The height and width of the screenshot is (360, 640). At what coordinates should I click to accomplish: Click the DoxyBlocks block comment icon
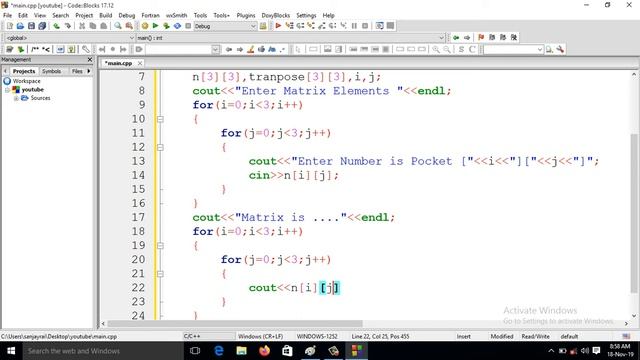(x=35, y=49)
